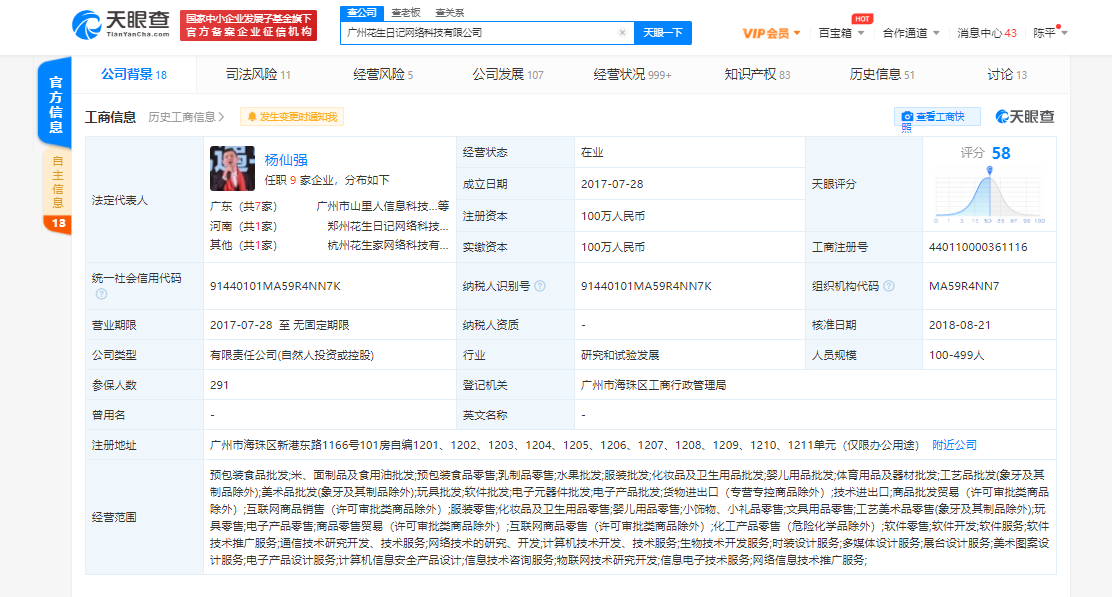Open legal representative 杨仙强 profile link
Viewport: 1112px width, 597px height.
click(x=286, y=160)
